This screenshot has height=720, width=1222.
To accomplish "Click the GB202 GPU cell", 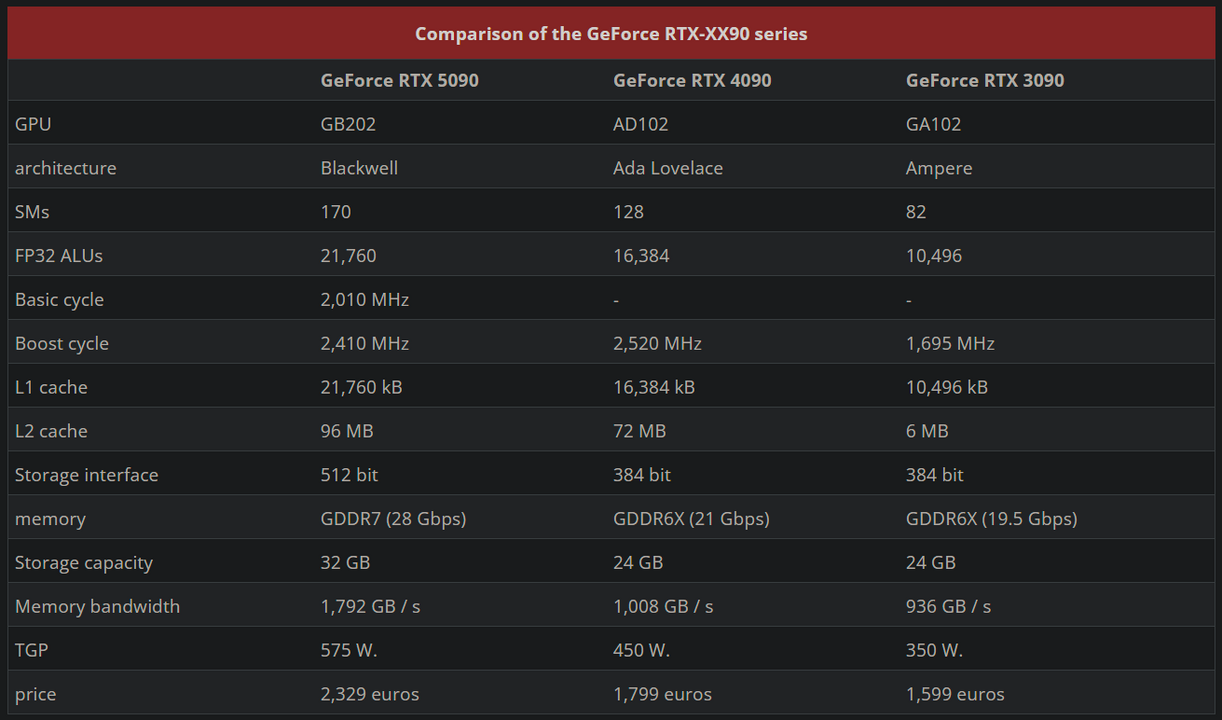I will 348,124.
